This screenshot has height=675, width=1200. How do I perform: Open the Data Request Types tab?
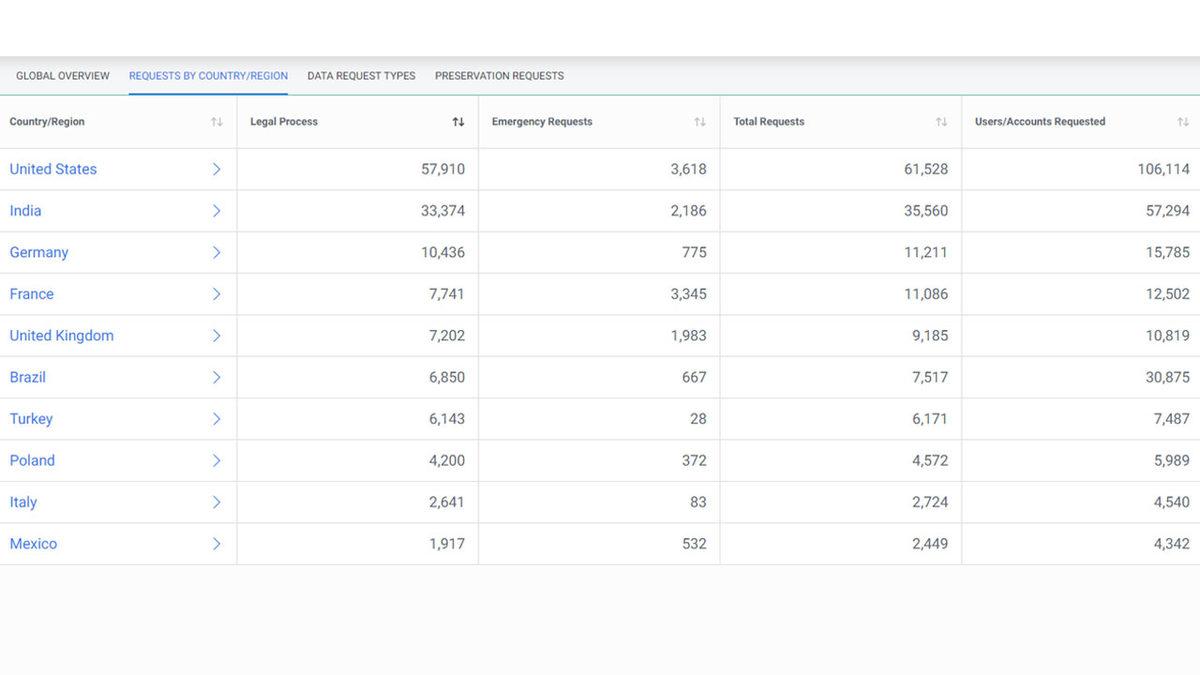(x=361, y=76)
